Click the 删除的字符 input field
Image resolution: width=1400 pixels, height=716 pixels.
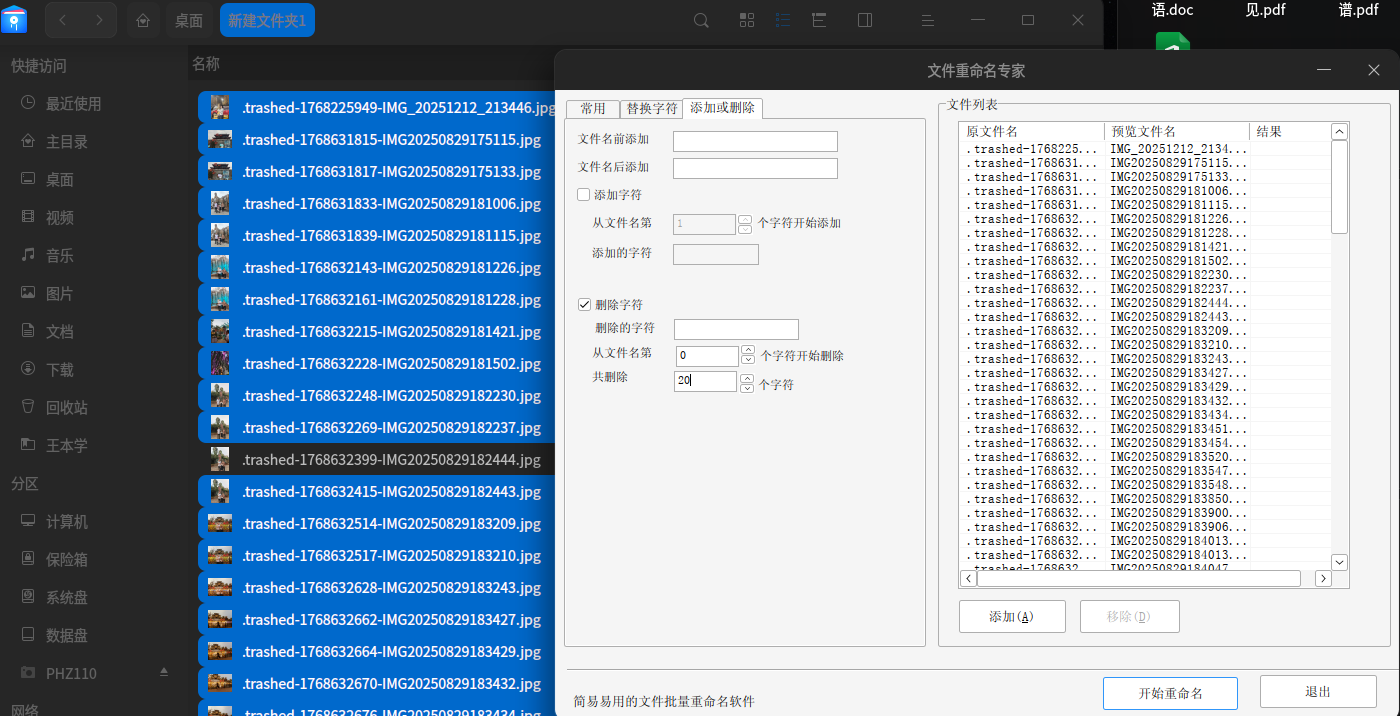736,329
